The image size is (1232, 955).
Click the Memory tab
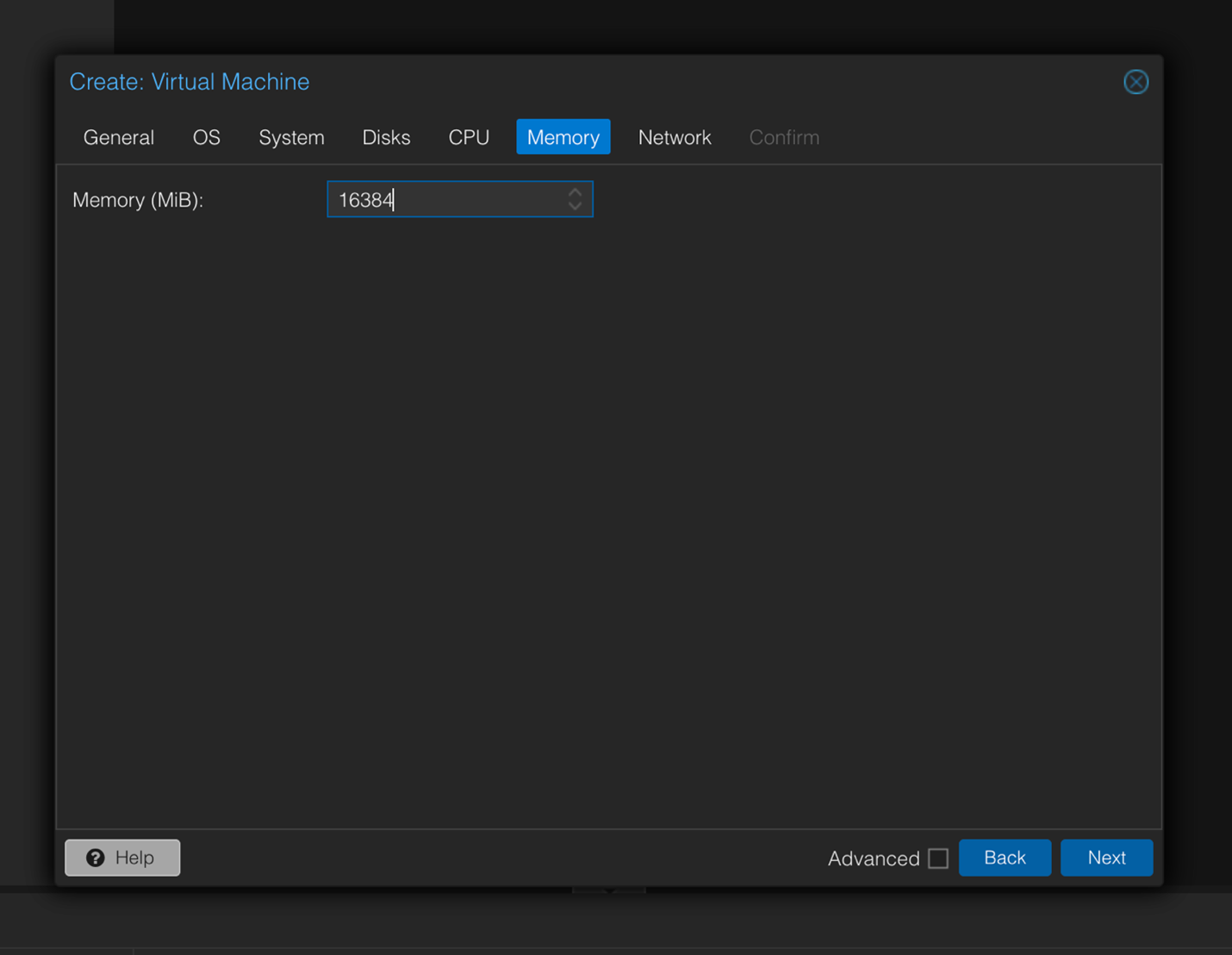(563, 137)
